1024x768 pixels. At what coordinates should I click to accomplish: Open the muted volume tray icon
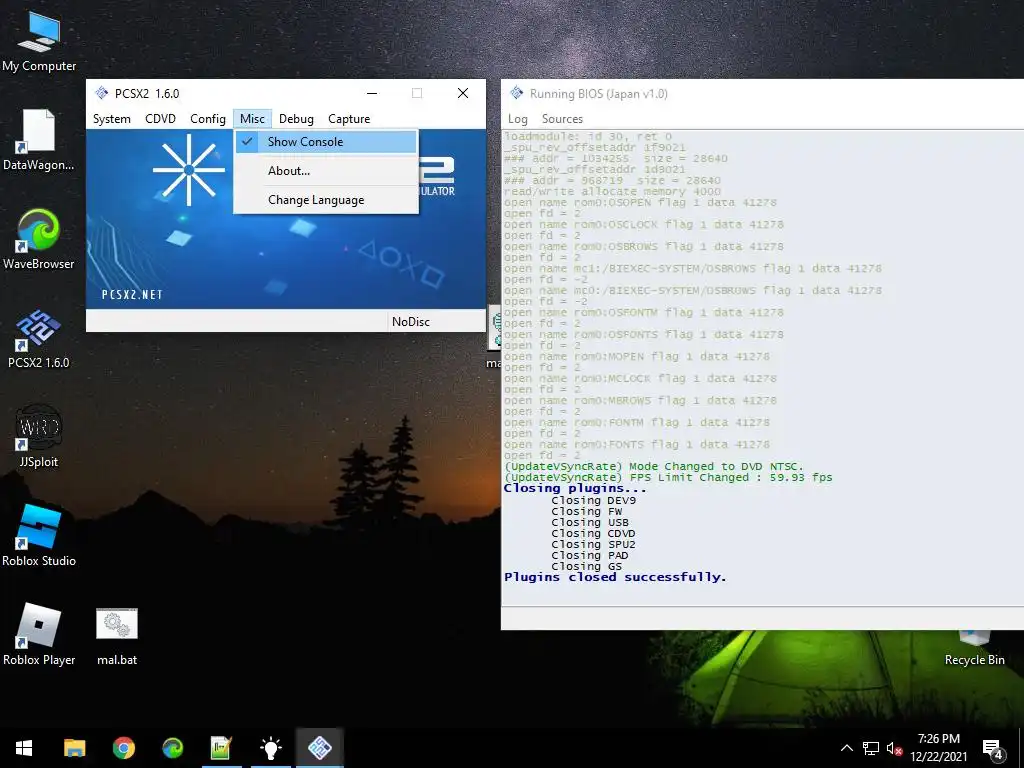click(x=894, y=748)
